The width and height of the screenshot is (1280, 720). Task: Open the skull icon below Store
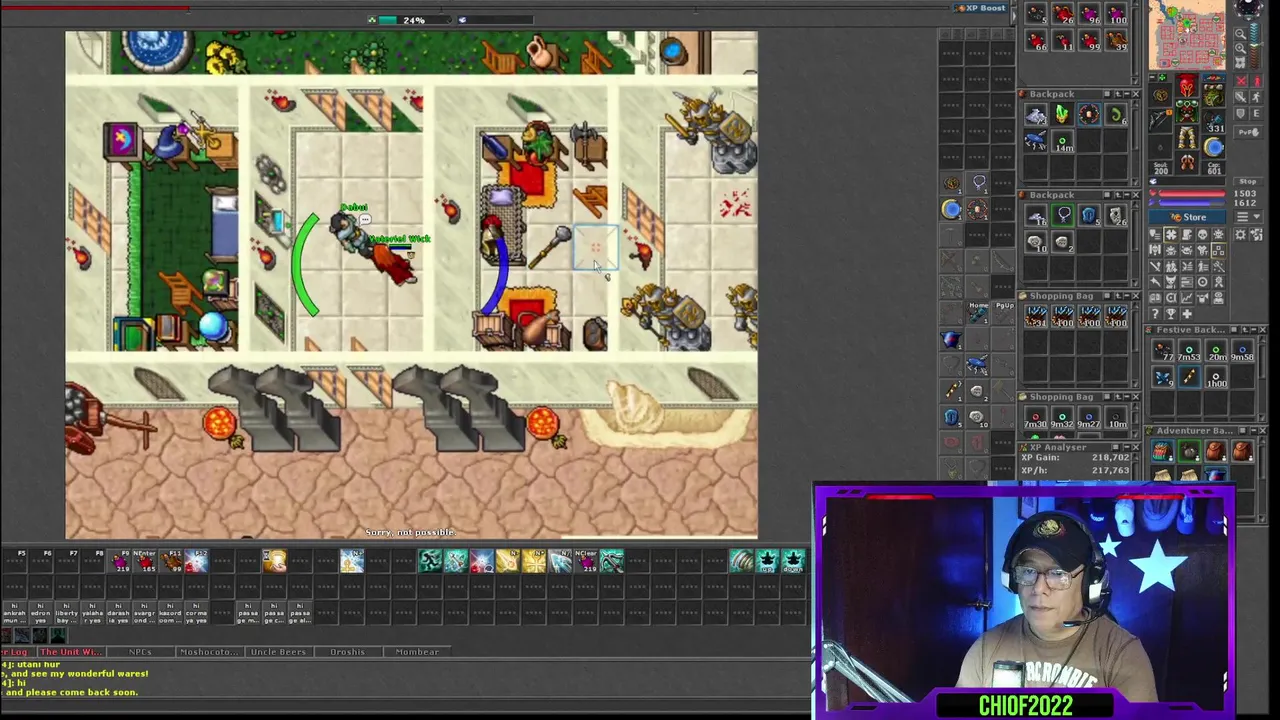click(1202, 235)
